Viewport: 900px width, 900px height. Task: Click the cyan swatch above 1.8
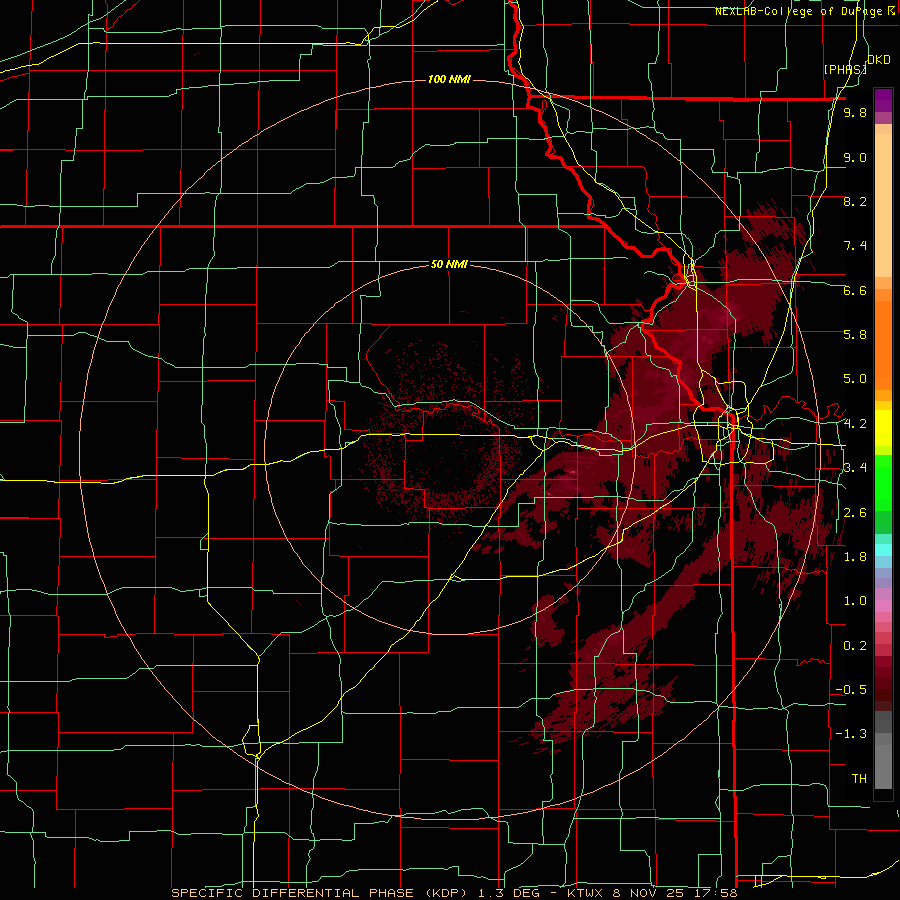[x=883, y=550]
